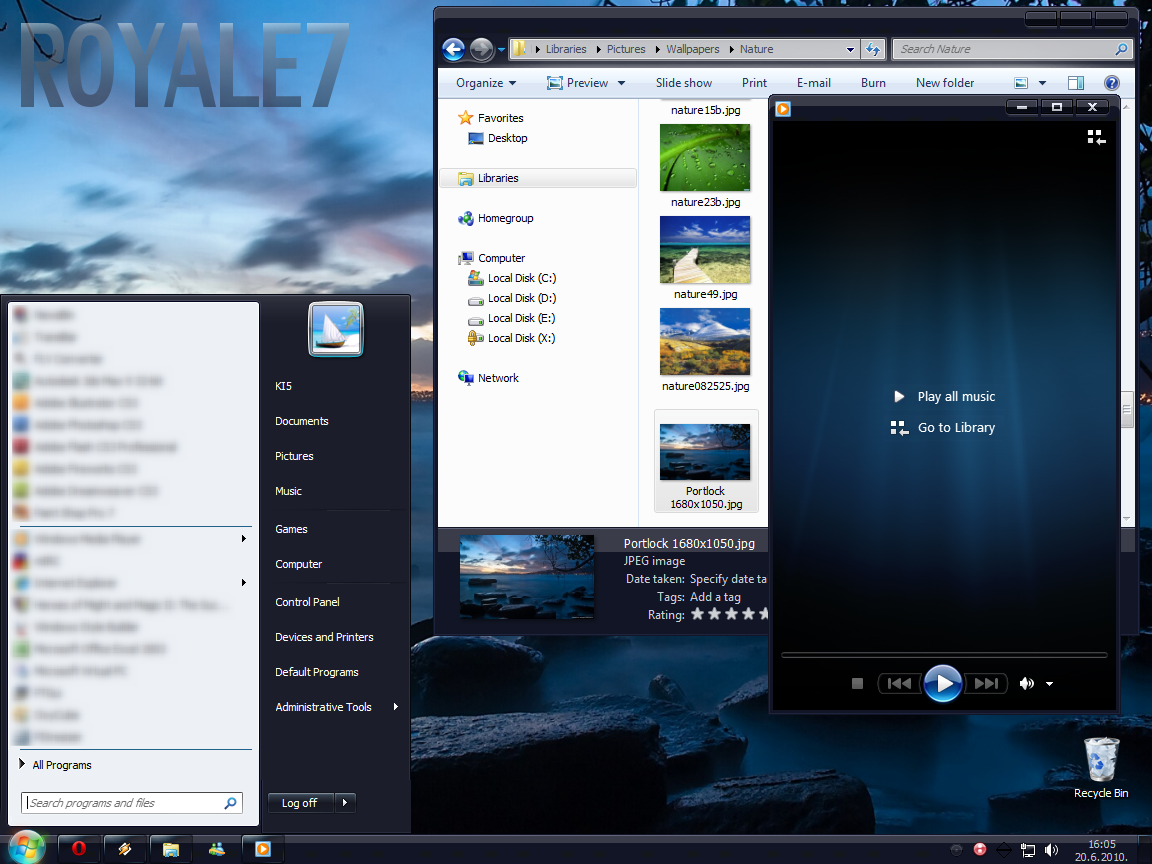Mute audio in Windows Media Player
This screenshot has height=864, width=1152.
click(x=1026, y=683)
